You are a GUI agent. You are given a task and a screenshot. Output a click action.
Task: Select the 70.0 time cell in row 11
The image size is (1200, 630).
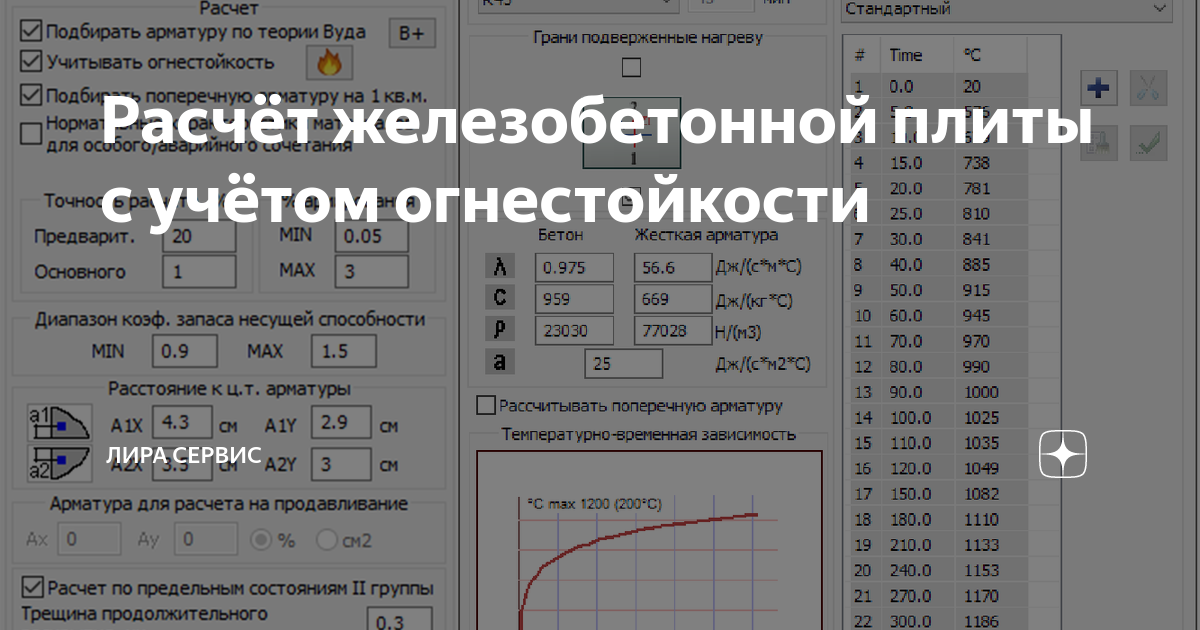[x=919, y=341]
